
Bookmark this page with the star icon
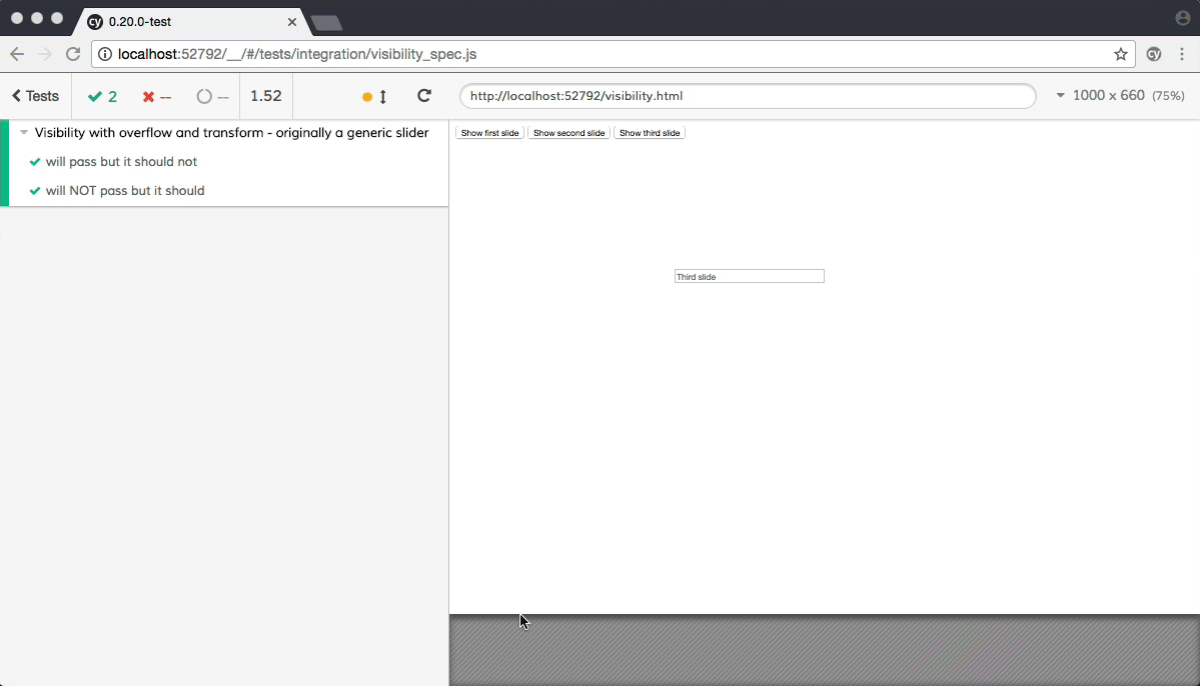[x=1120, y=54]
